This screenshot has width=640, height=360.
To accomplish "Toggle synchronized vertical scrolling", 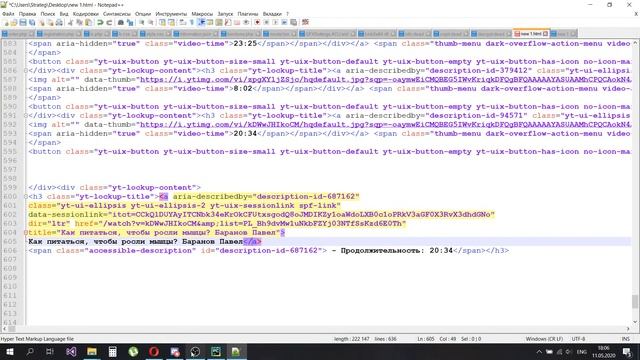I will pyautogui.click(x=162, y=22).
